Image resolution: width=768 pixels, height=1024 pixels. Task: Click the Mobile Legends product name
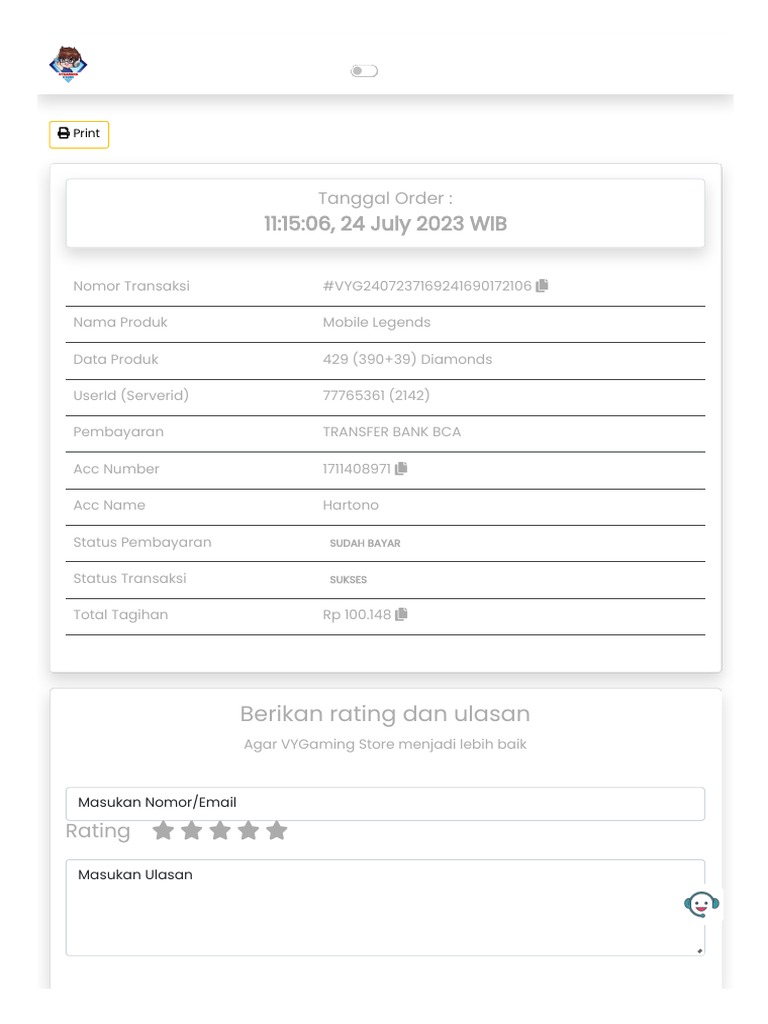tap(376, 322)
